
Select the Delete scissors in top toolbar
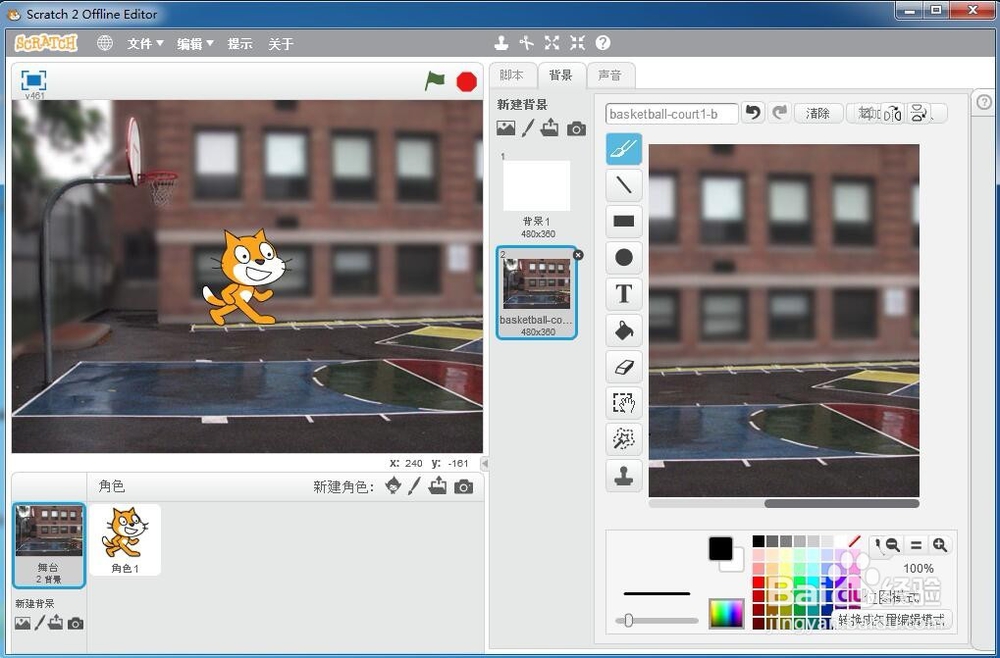click(x=526, y=43)
